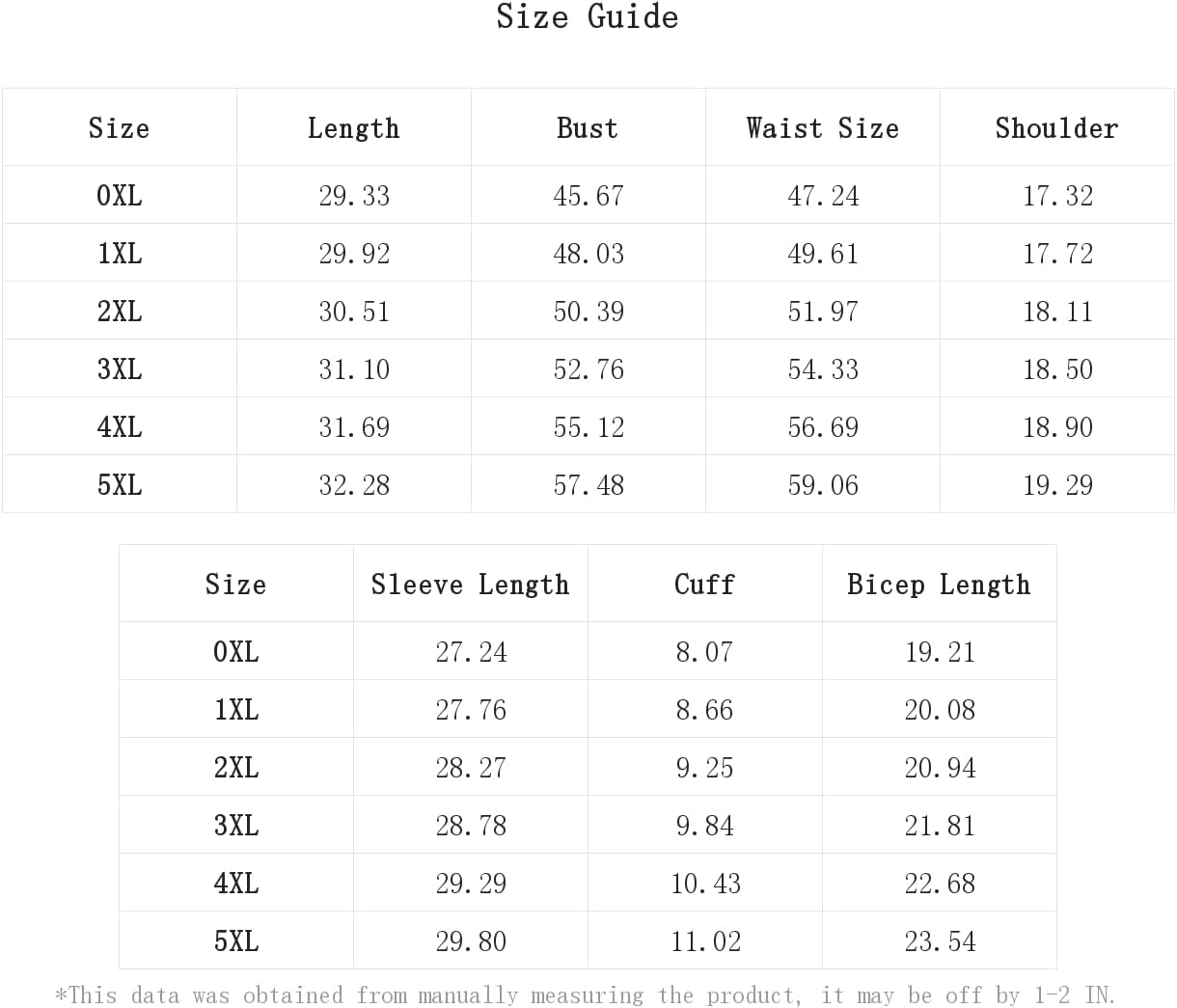Image resolution: width=1177 pixels, height=1008 pixels.
Task: Click the 3XL bust value 52.76
Action: (x=588, y=369)
